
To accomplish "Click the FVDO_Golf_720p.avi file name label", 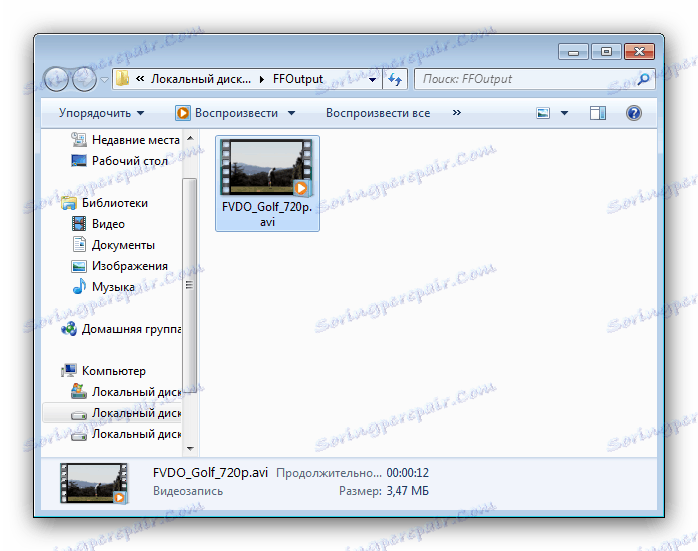I will [x=267, y=215].
